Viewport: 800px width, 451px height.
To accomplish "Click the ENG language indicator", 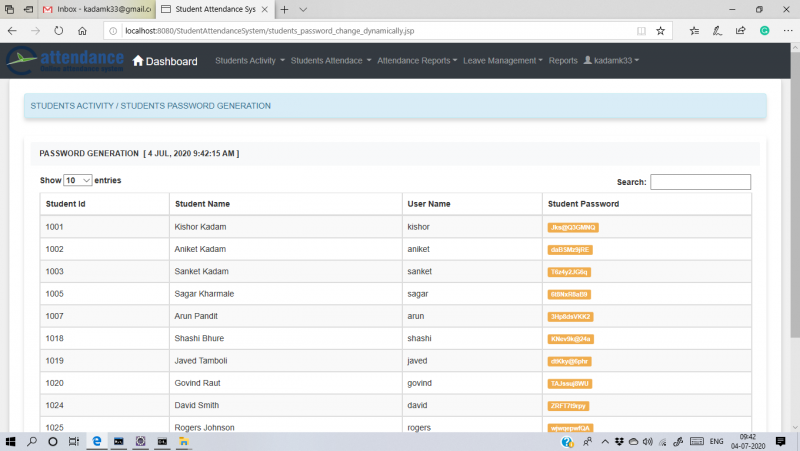I will [x=716, y=441].
